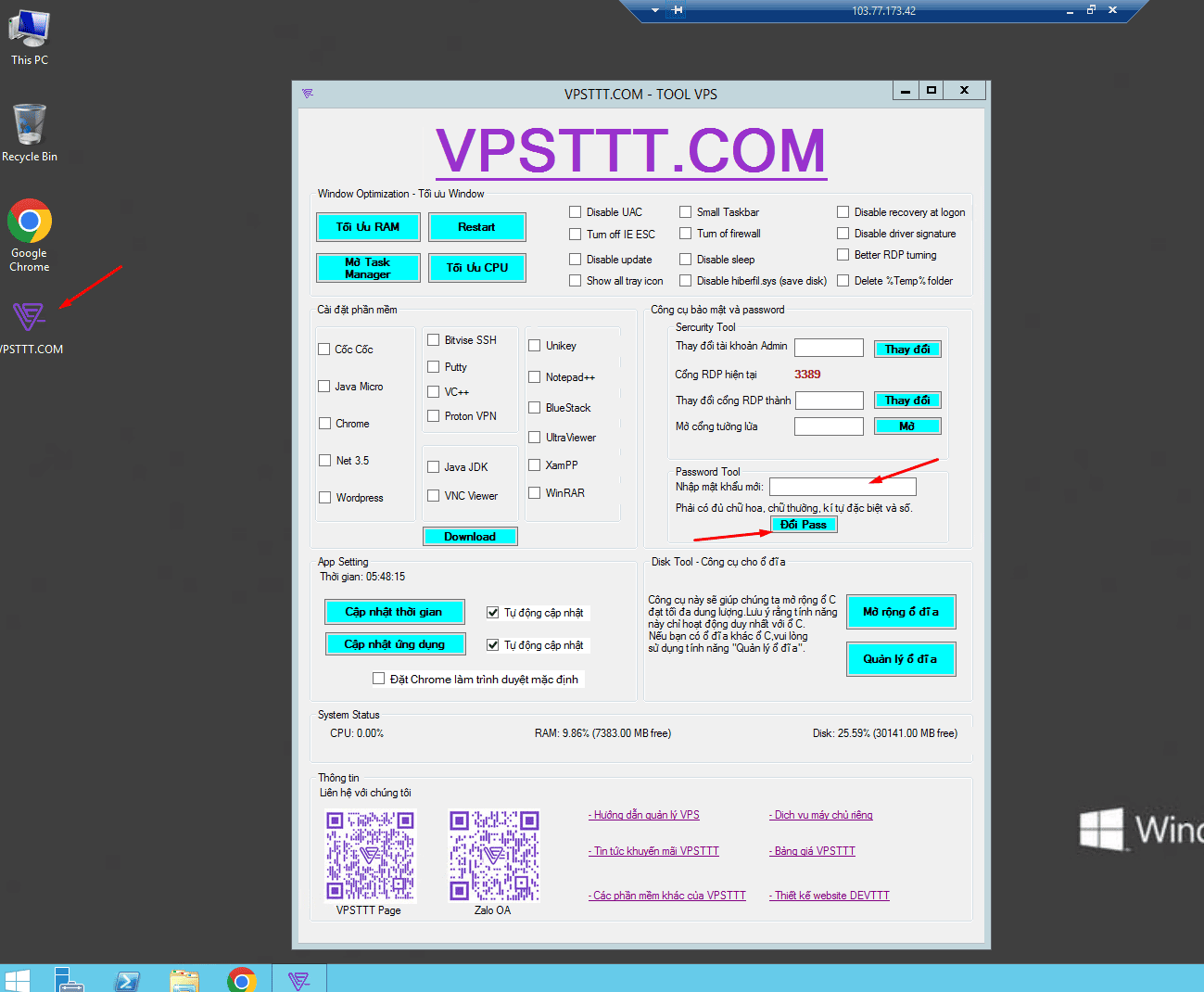1204x992 pixels.
Task: Launch Google Chrome from desktop
Action: pos(30,235)
